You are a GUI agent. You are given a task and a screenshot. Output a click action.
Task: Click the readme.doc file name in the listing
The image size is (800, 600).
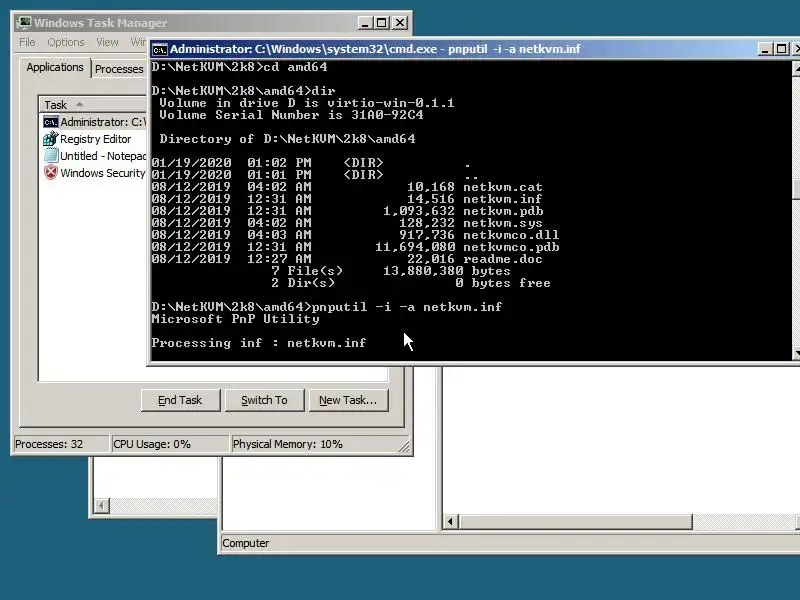click(x=503, y=259)
